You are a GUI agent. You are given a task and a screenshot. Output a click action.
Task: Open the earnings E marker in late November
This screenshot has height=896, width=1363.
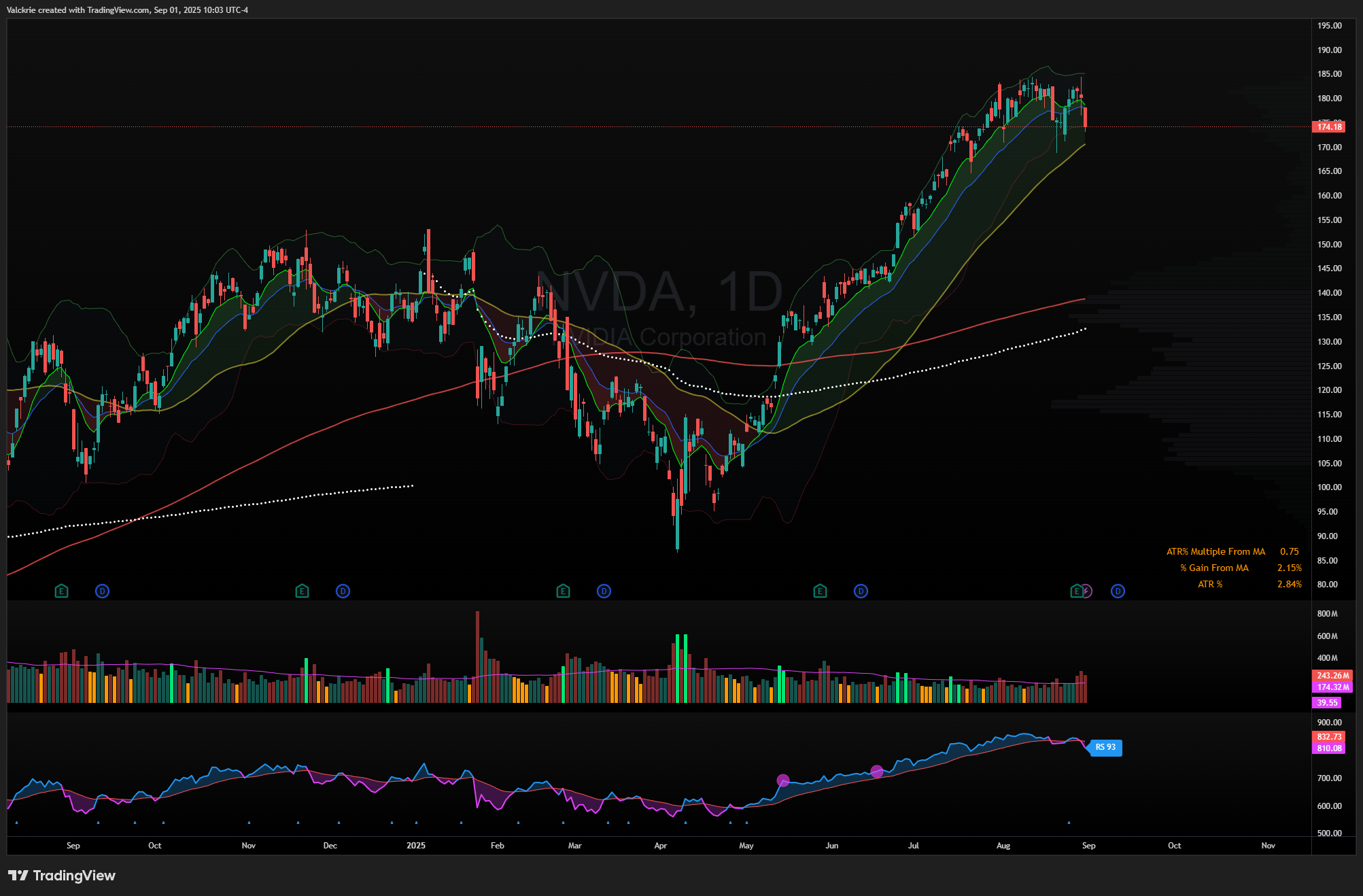tap(302, 591)
